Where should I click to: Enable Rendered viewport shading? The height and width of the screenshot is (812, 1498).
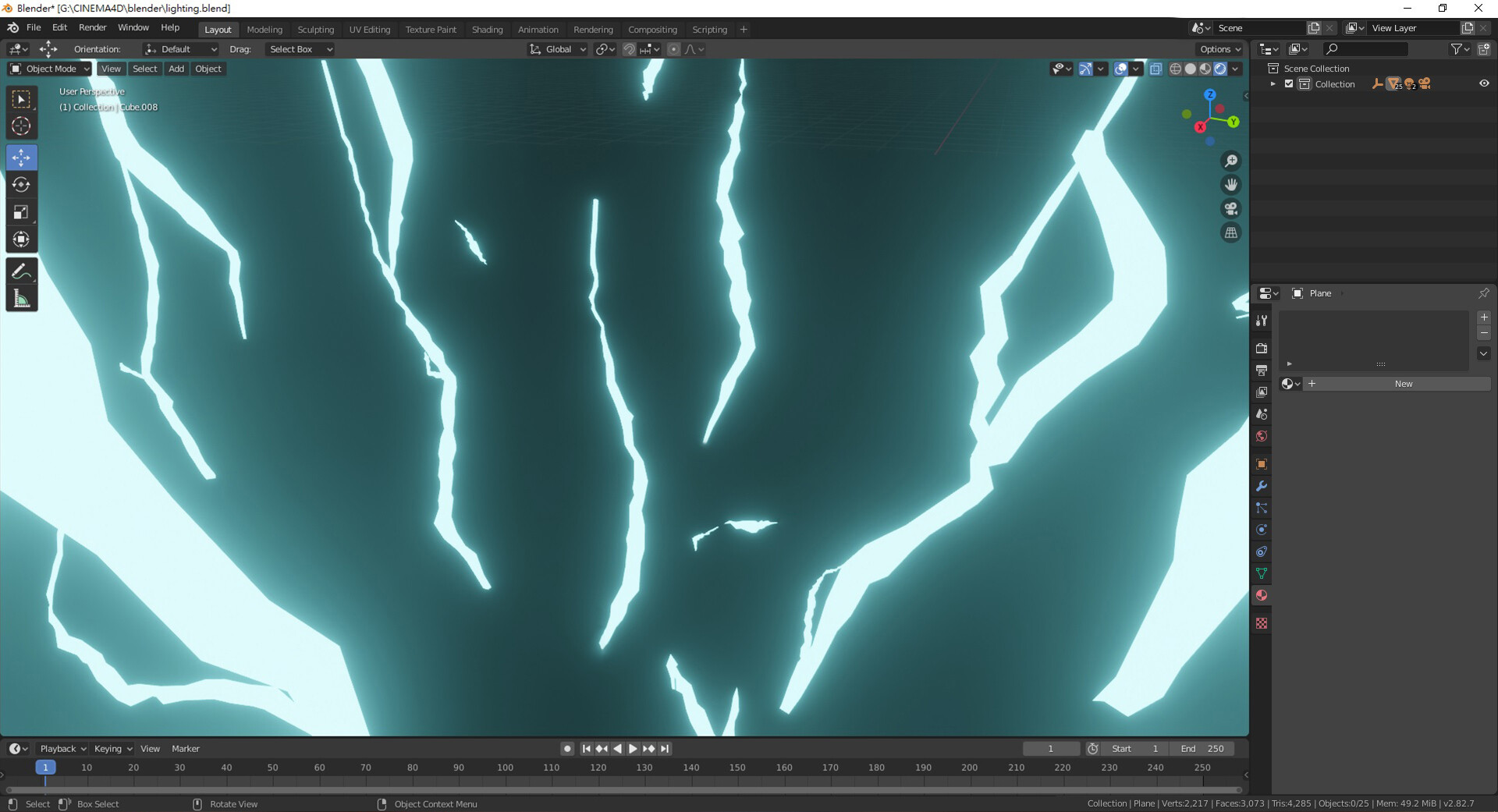[x=1219, y=69]
